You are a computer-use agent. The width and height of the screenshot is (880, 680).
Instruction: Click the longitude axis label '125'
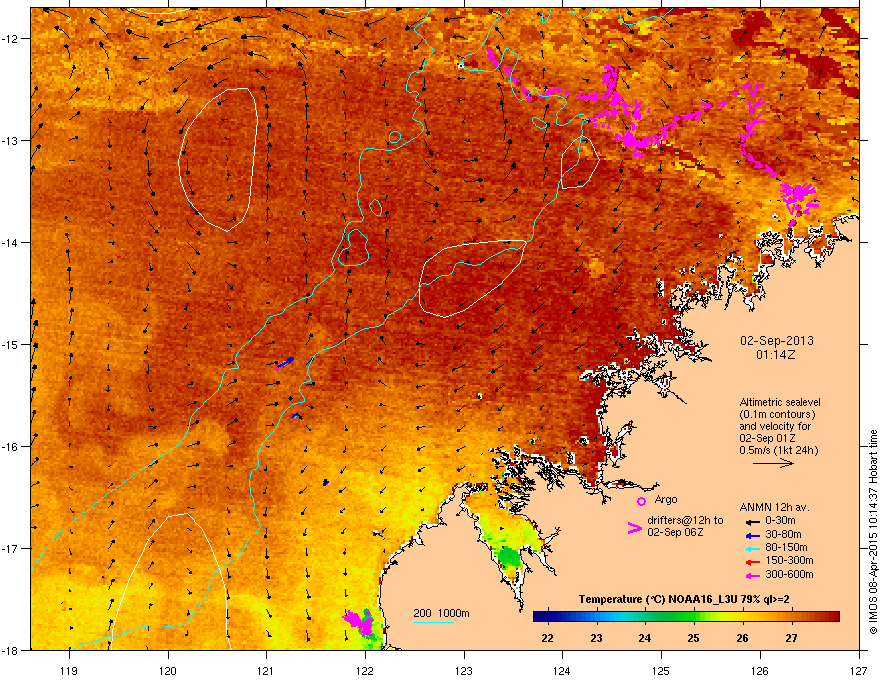point(661,671)
